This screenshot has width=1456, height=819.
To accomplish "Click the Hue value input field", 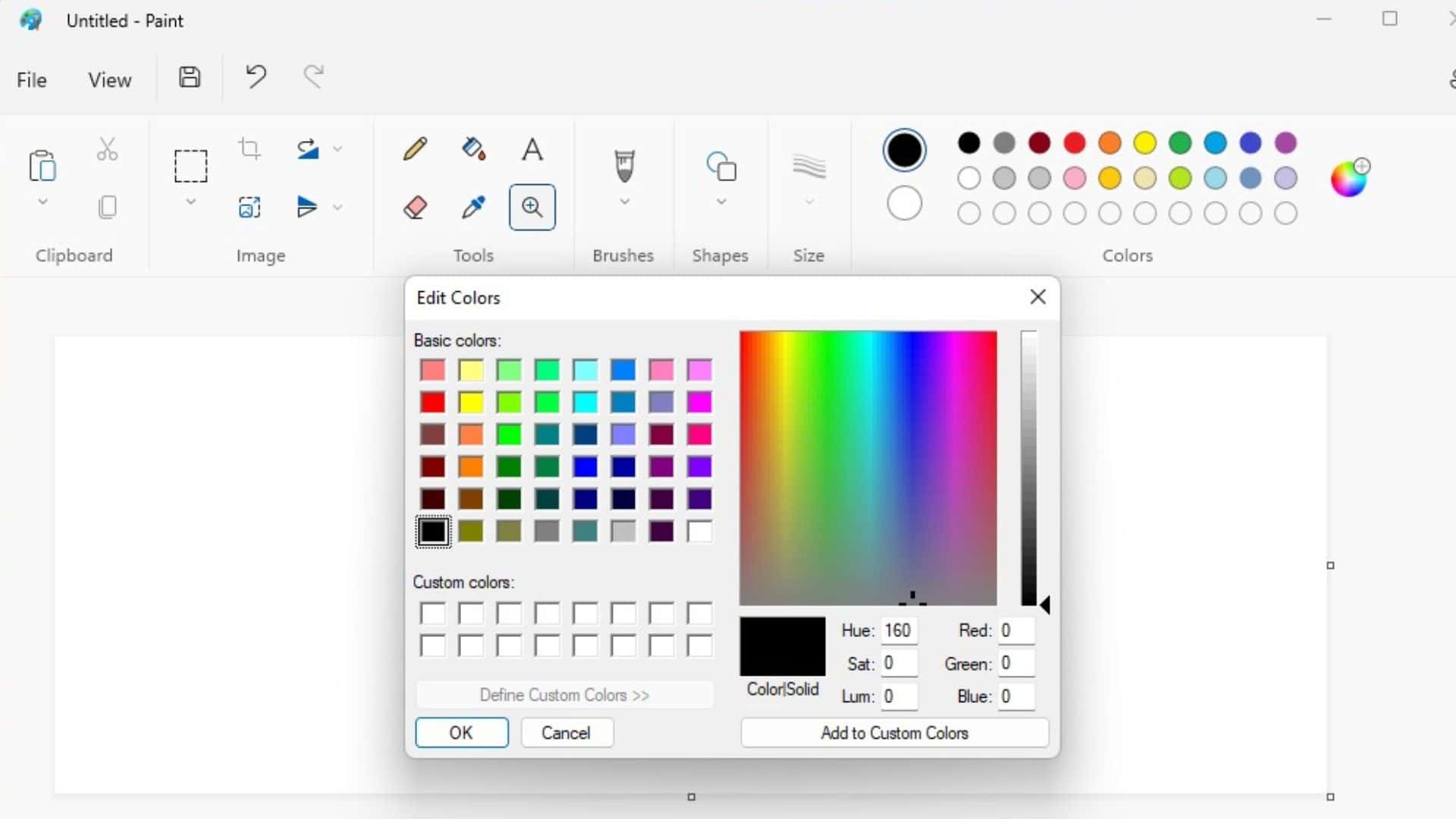I will coord(899,630).
